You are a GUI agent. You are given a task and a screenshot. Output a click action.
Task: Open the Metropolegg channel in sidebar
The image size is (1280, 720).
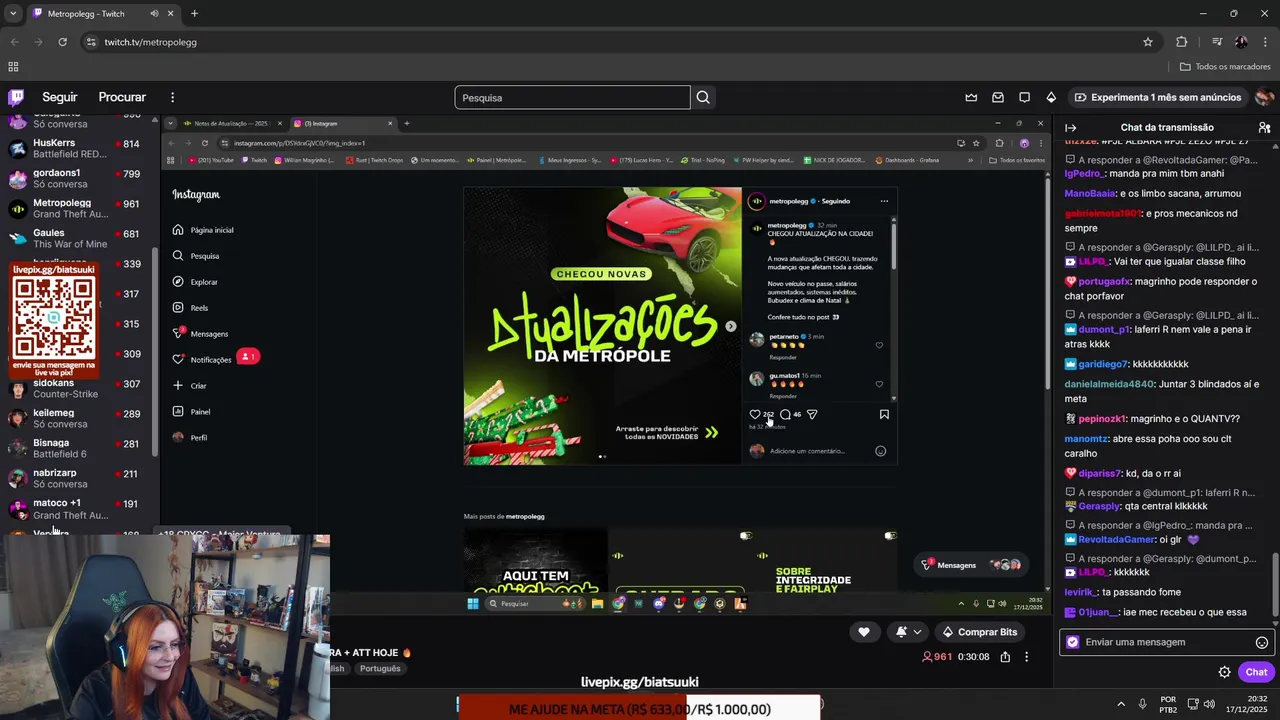pos(78,208)
